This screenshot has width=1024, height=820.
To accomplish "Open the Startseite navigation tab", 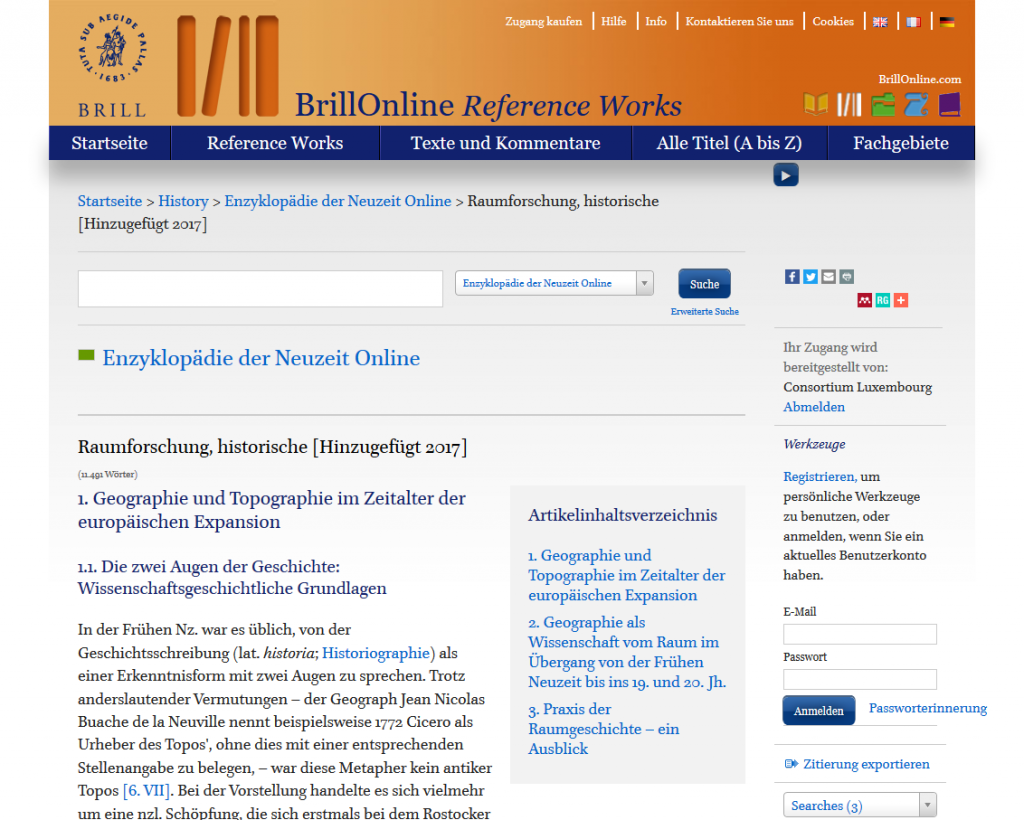I will 110,143.
